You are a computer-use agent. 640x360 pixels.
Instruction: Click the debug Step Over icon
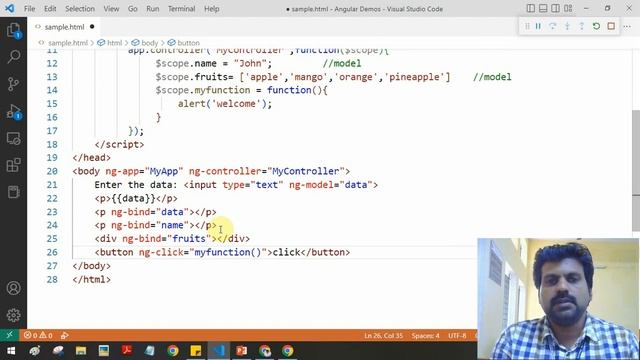pyautogui.click(x=553, y=26)
